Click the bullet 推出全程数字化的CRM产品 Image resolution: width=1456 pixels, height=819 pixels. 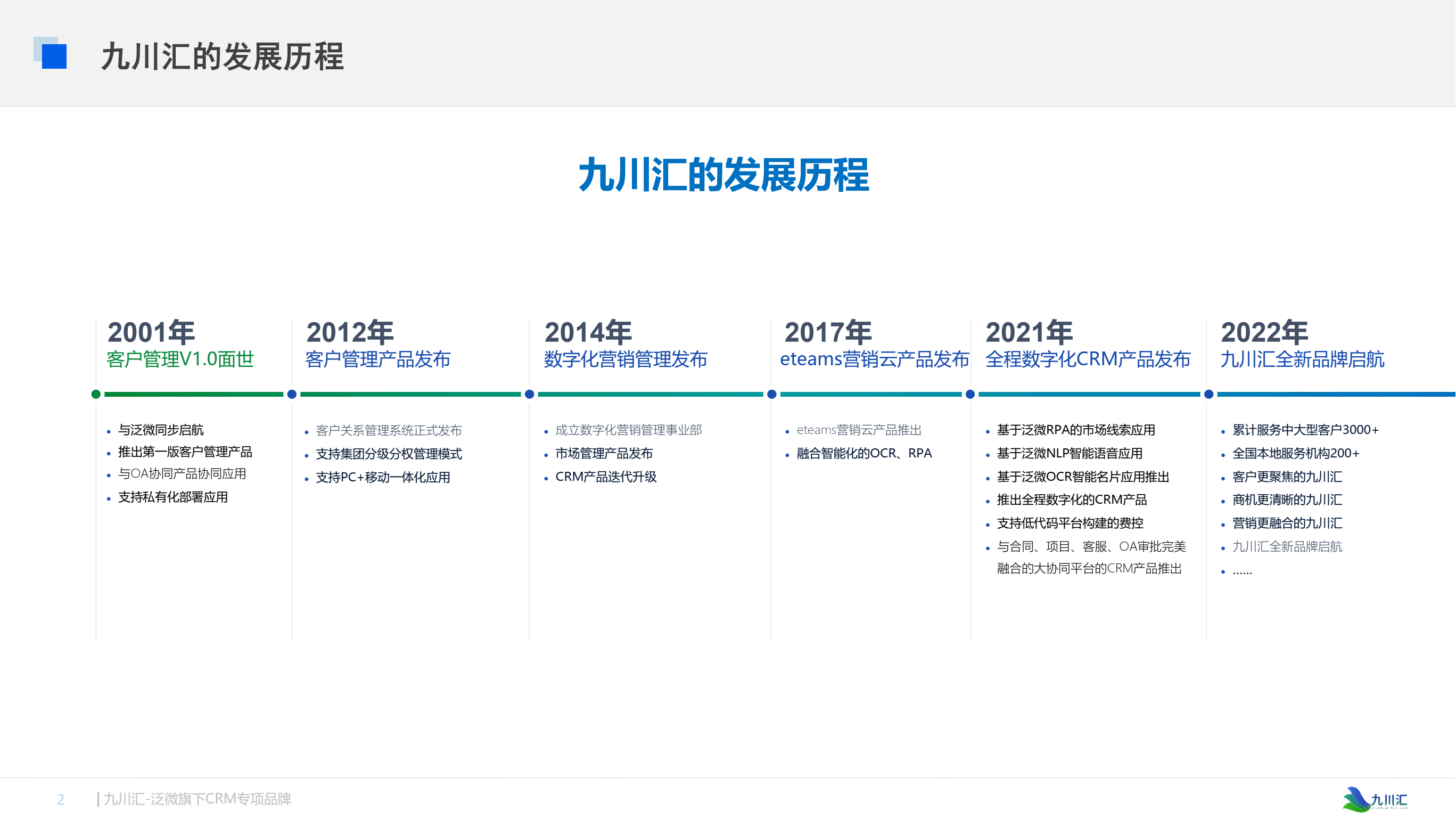click(1072, 500)
